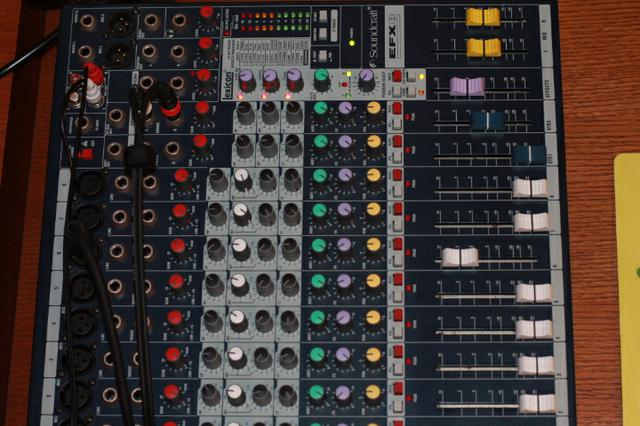Click the Soundcraft brand logo
Viewport: 640px width, 426px height.
tap(372, 34)
